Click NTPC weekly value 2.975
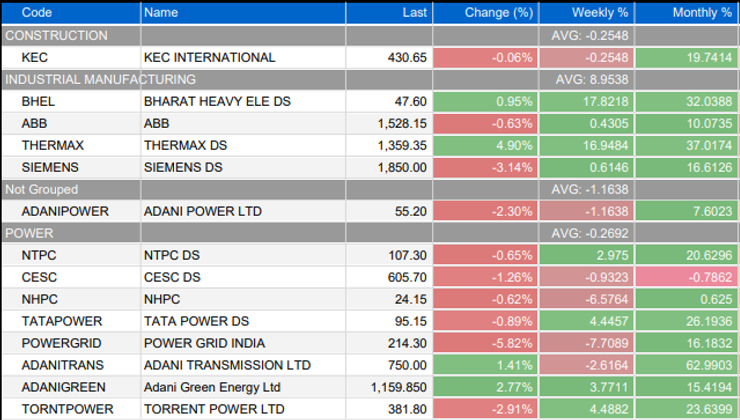The width and height of the screenshot is (740, 420). click(587, 255)
